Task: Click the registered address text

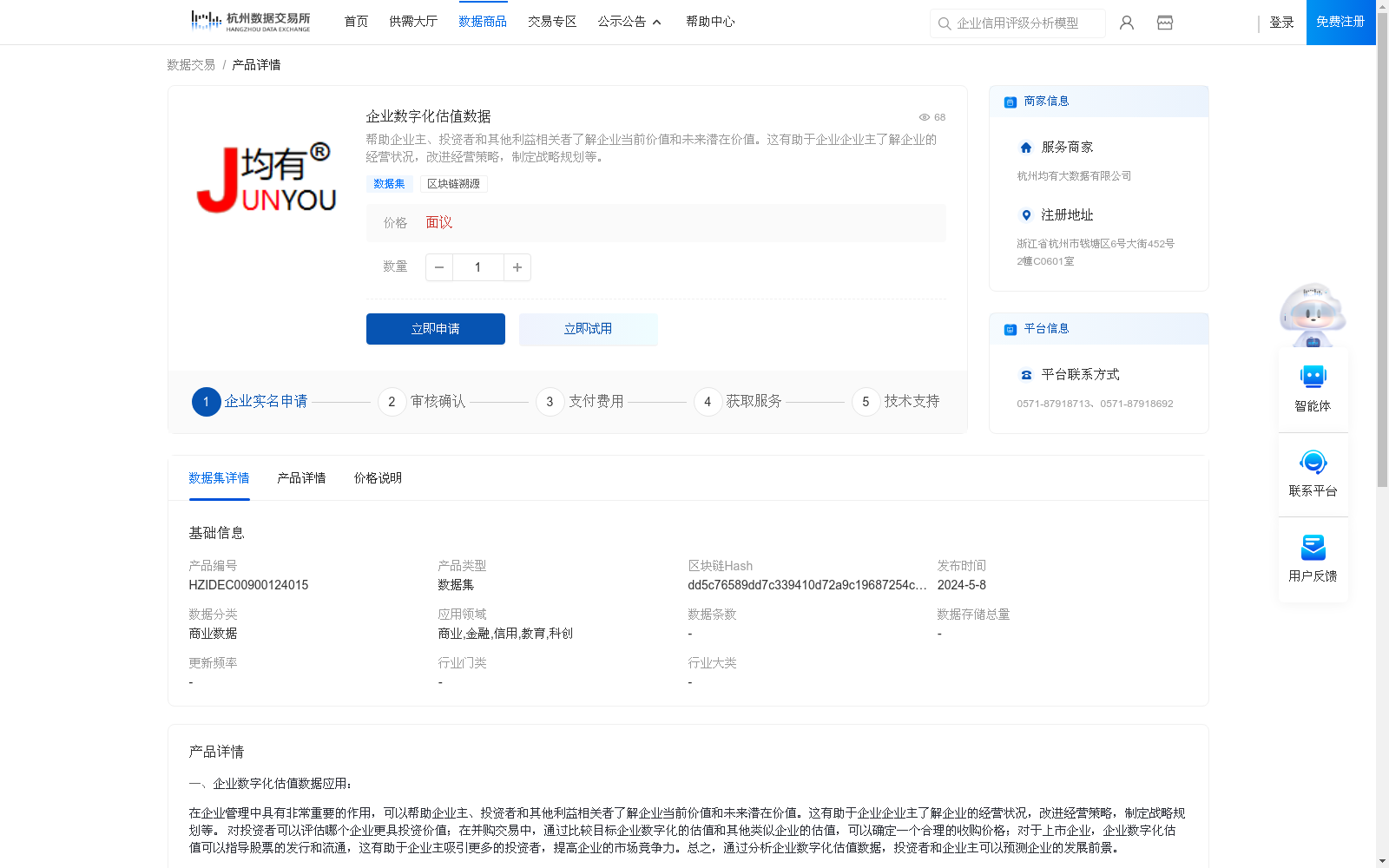Action: (x=1096, y=253)
